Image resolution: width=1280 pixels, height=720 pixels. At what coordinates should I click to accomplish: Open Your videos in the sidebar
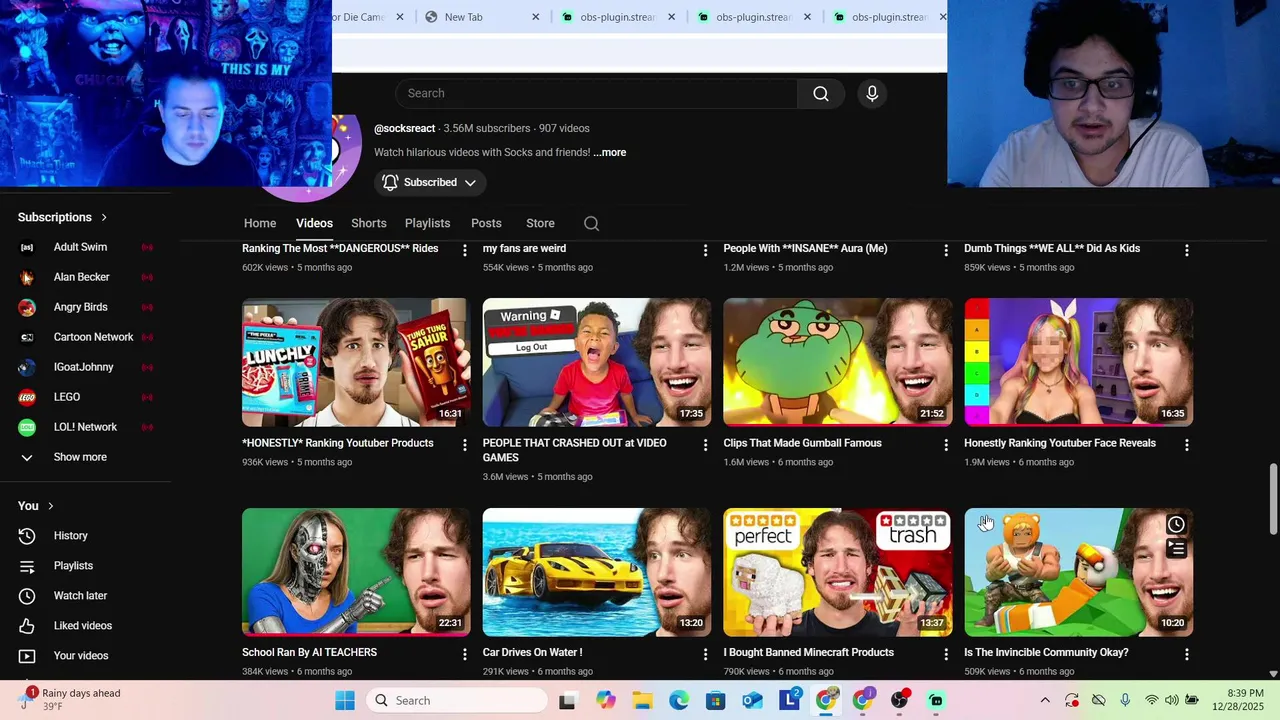pos(80,656)
